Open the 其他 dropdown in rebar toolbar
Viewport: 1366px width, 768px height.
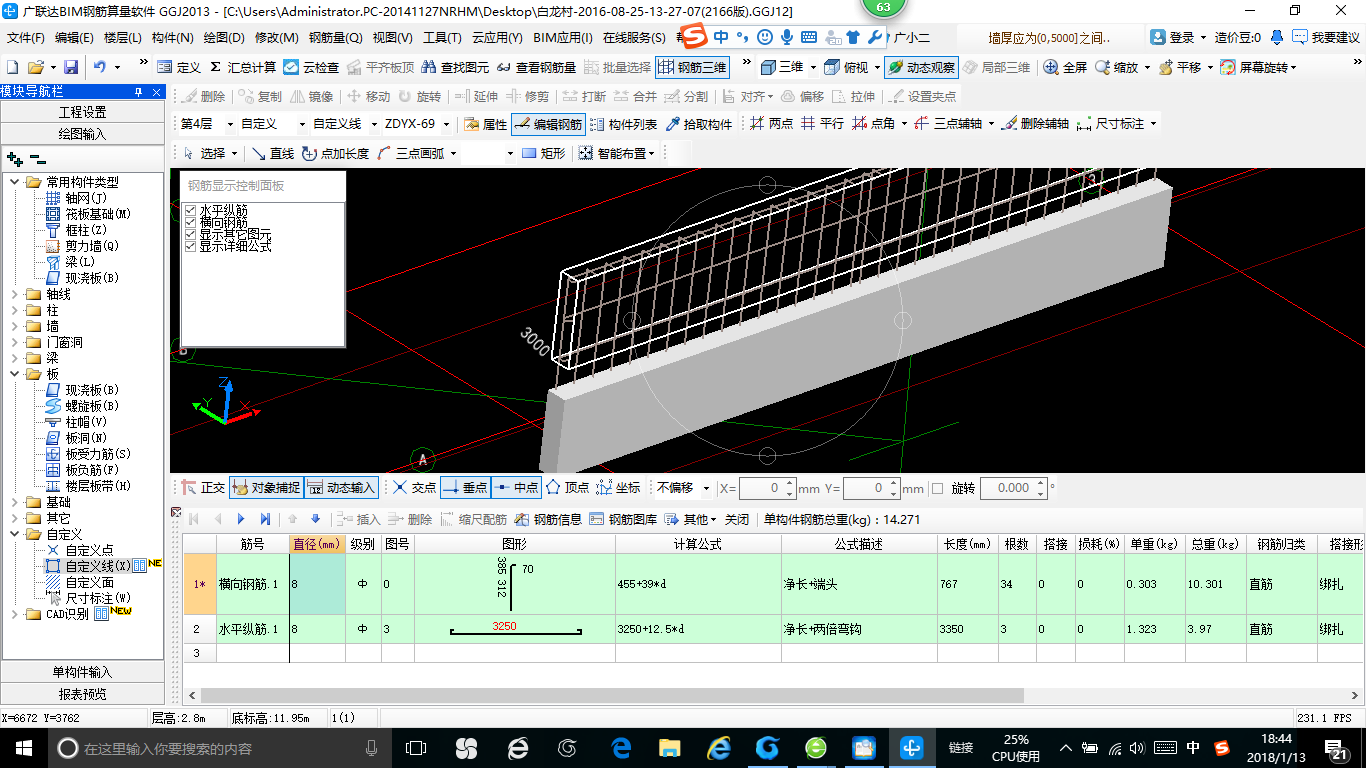[692, 519]
